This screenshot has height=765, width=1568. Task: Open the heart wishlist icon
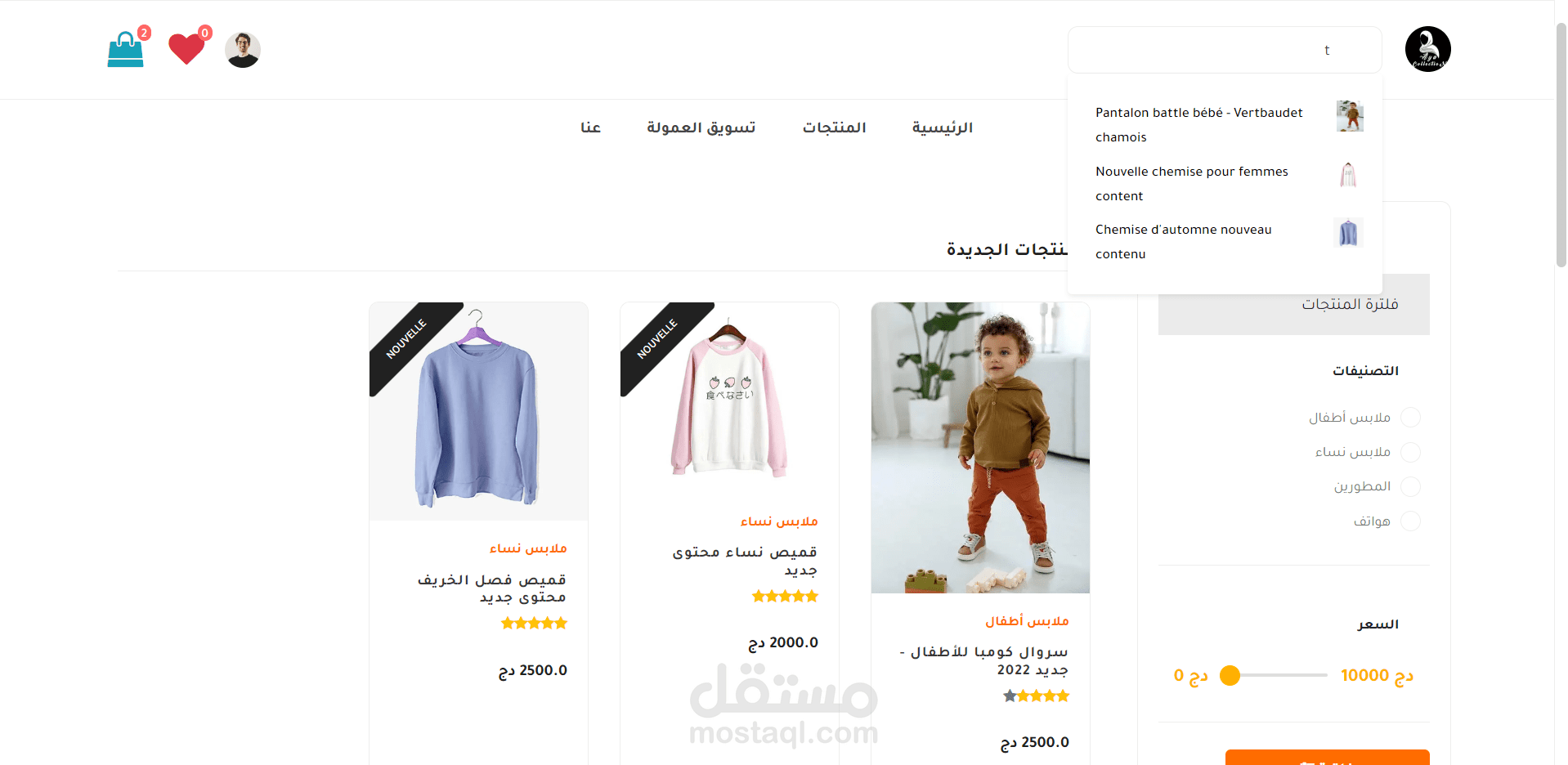[x=186, y=48]
